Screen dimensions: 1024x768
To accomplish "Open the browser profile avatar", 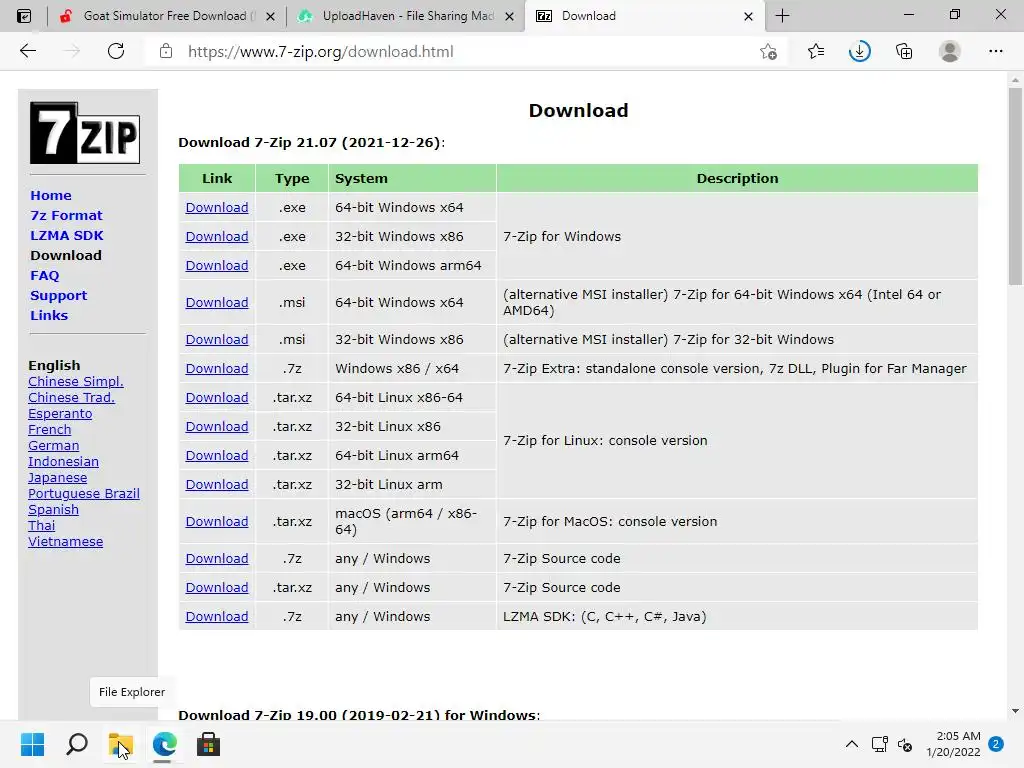I will (x=950, y=51).
